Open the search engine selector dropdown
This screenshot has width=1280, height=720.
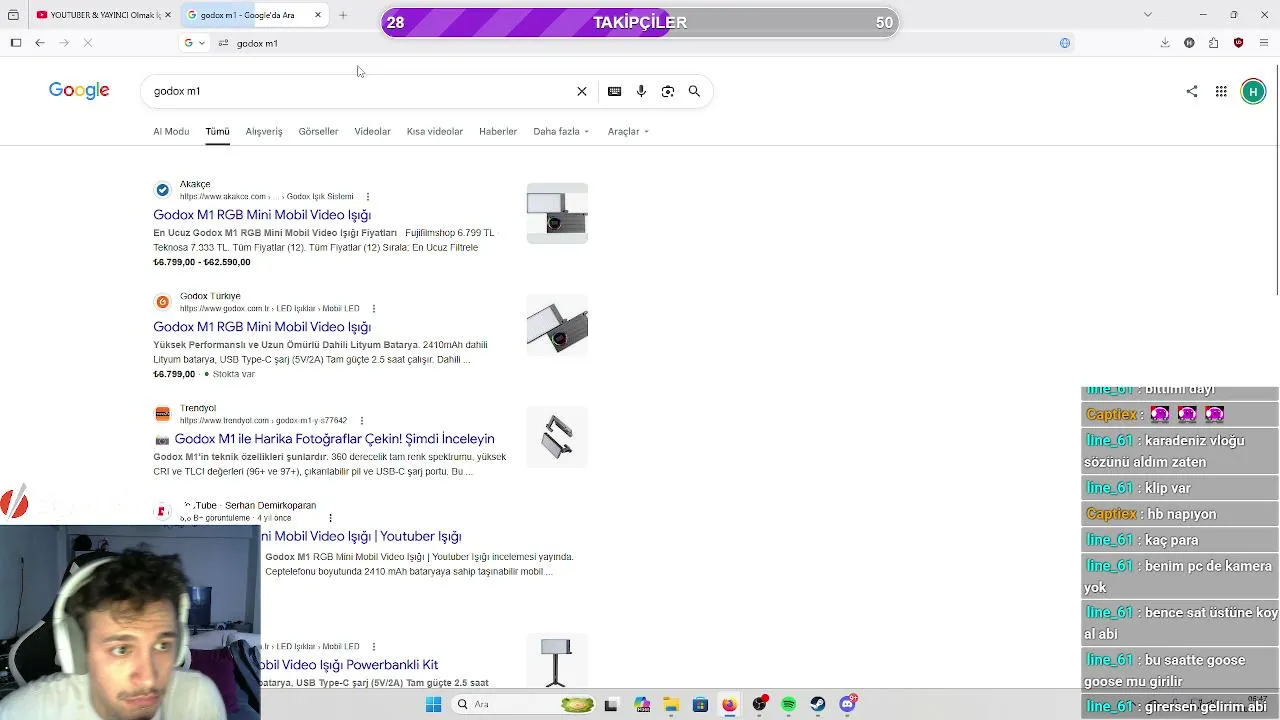click(194, 43)
